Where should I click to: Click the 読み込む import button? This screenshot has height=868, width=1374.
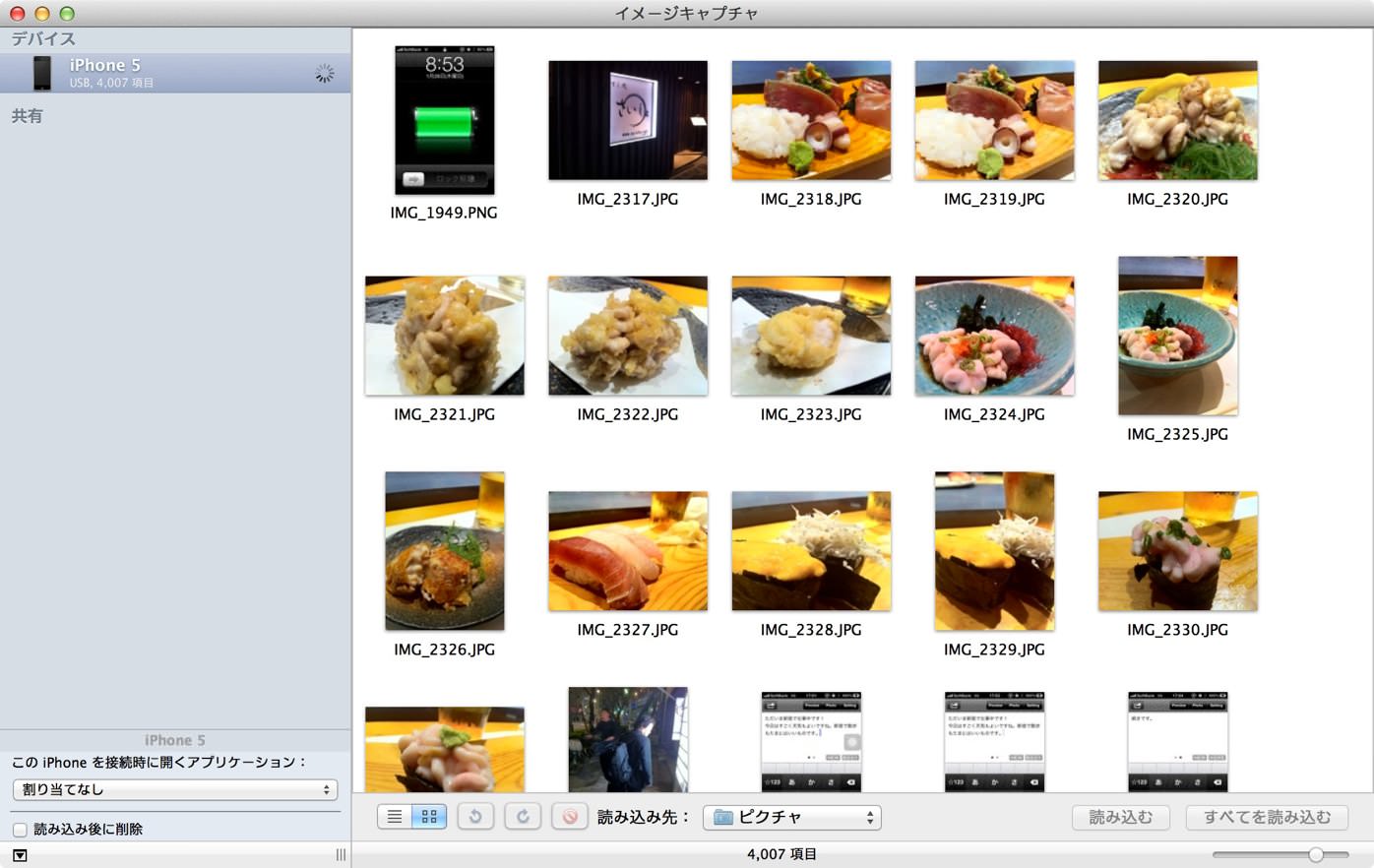[x=1120, y=817]
